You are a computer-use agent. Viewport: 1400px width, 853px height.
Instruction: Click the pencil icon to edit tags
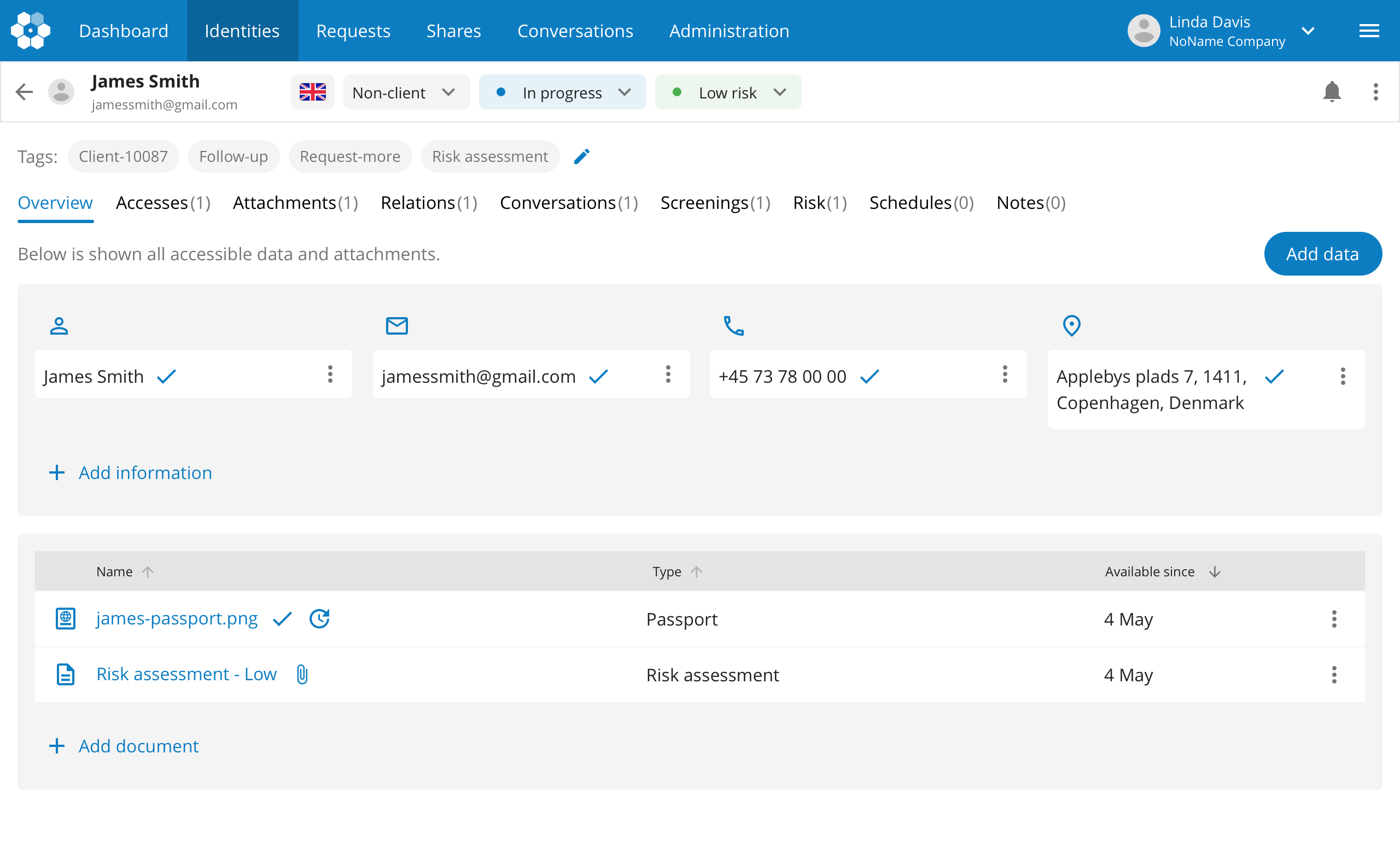click(x=581, y=156)
